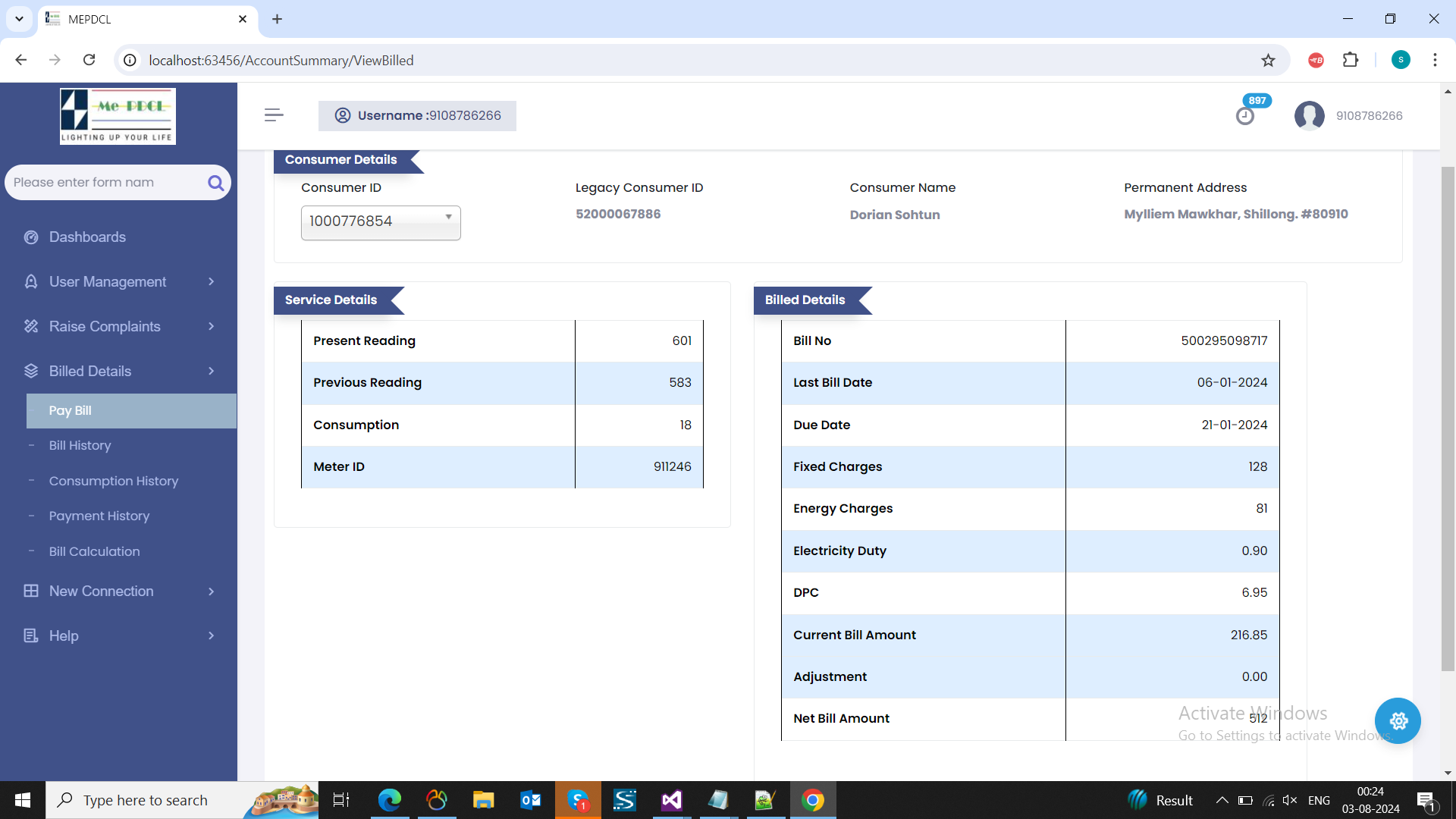Launch Visual Studio from the taskbar

[x=671, y=800]
